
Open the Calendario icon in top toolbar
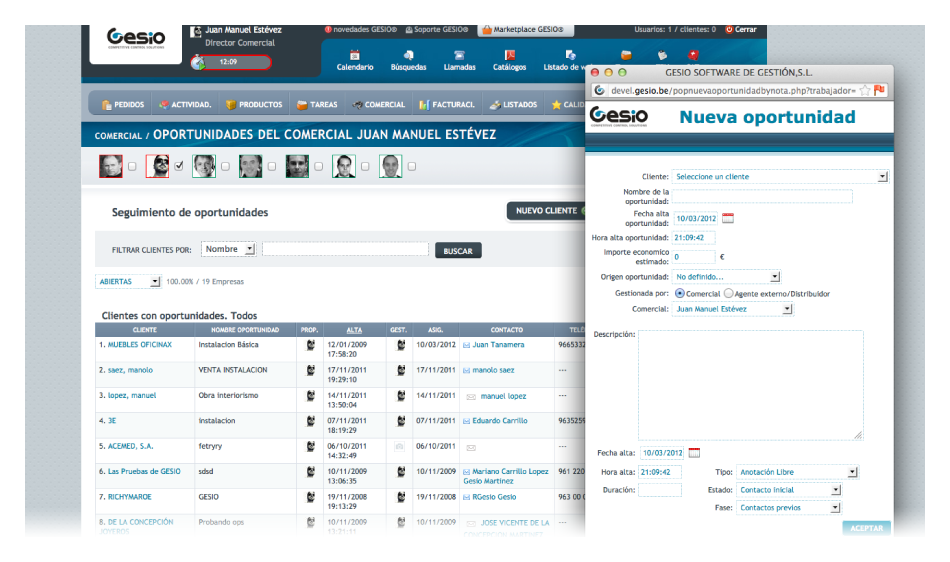355,60
